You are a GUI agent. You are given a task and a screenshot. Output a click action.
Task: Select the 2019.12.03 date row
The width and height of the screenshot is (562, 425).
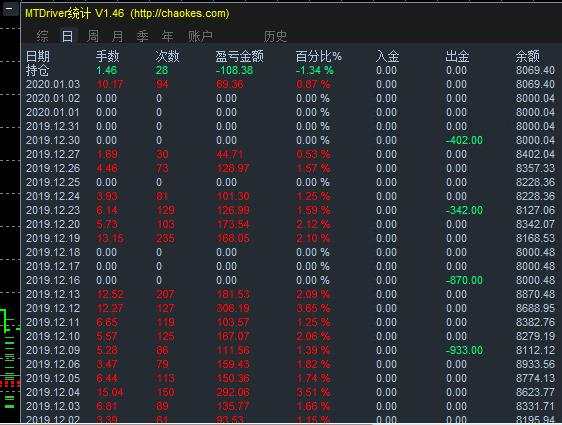pos(53,406)
